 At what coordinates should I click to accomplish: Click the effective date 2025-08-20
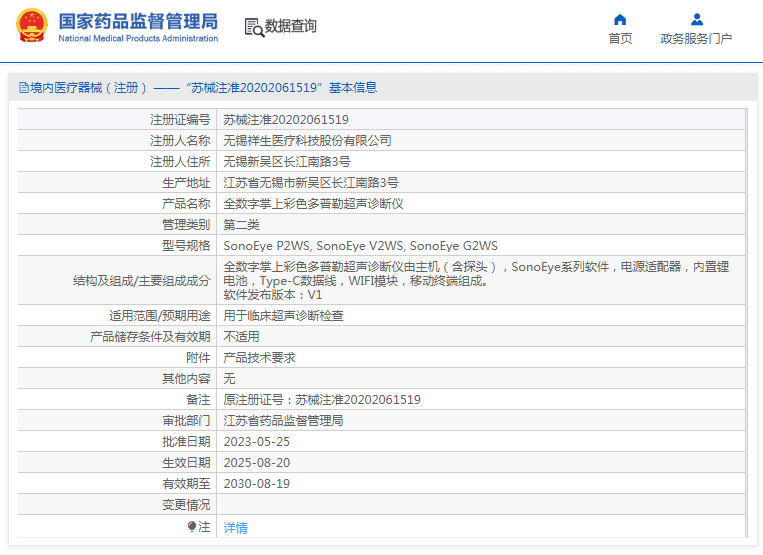tap(256, 463)
